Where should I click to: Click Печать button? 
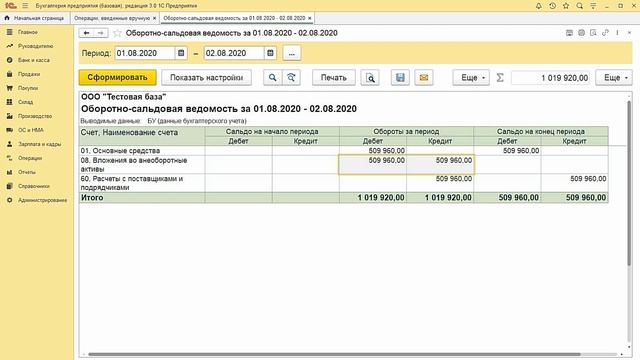coord(333,78)
